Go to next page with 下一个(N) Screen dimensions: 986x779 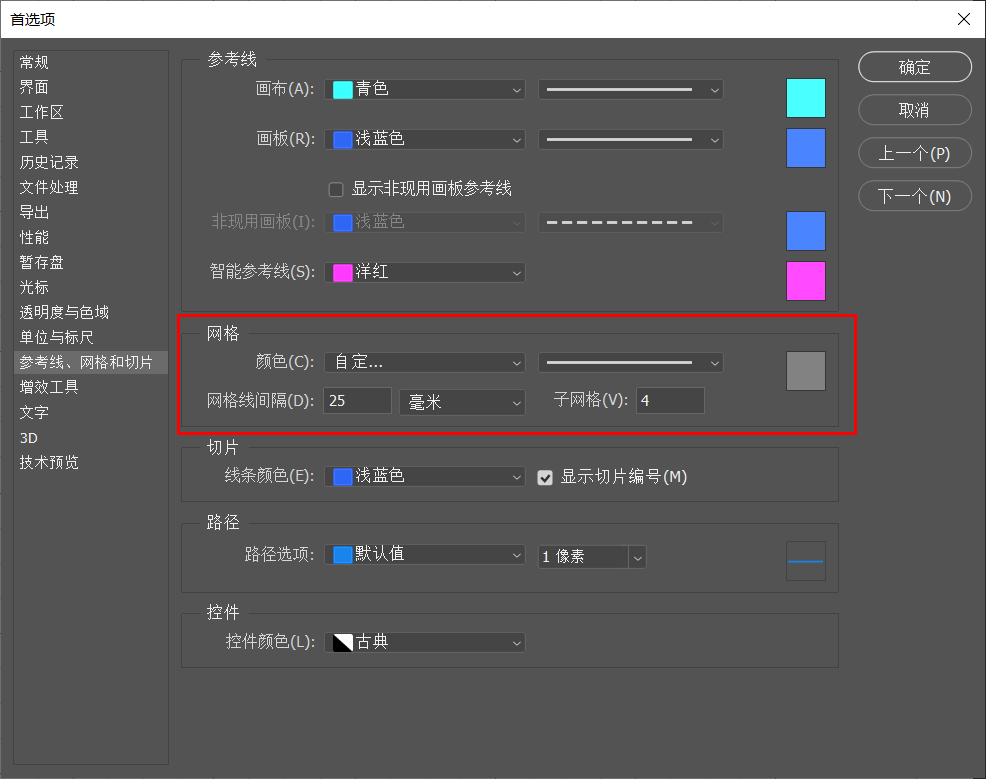point(914,196)
